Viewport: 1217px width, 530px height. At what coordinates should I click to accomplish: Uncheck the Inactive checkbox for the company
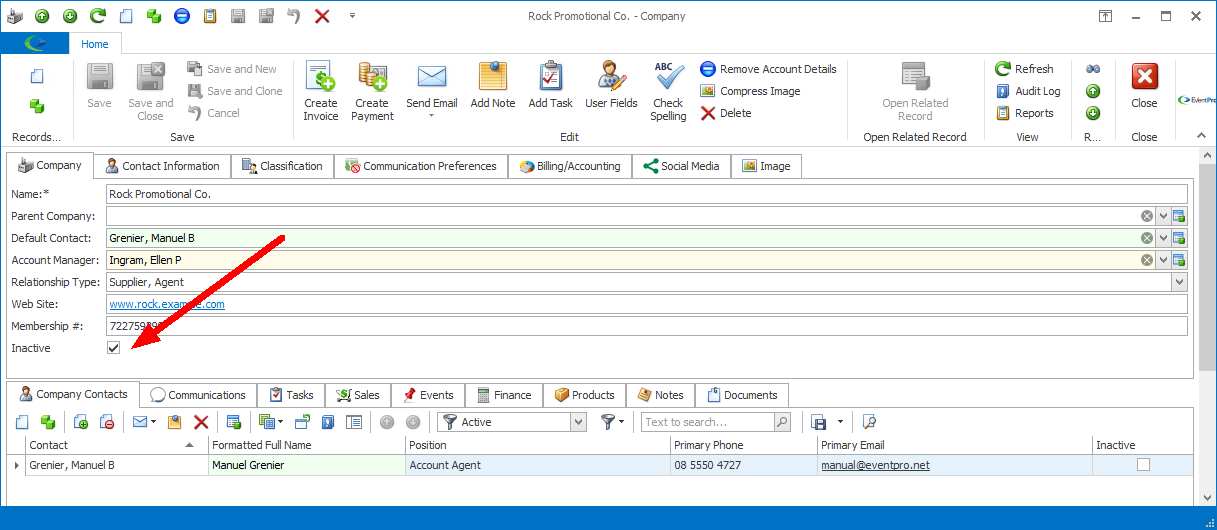[114, 348]
